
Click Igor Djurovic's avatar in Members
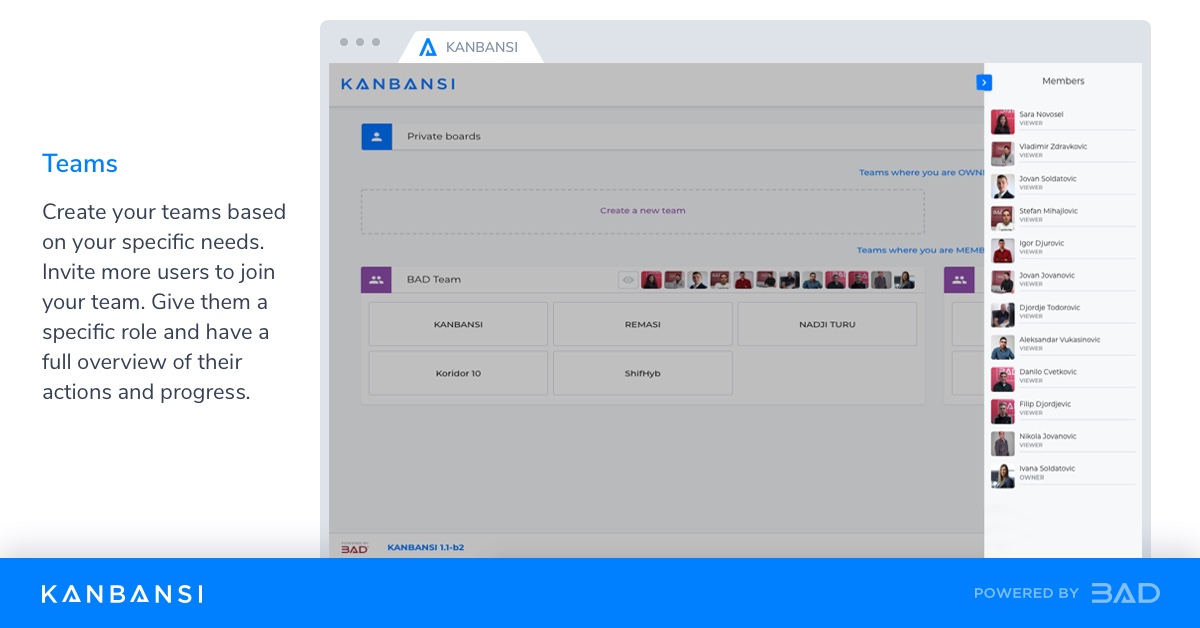tap(1002, 250)
